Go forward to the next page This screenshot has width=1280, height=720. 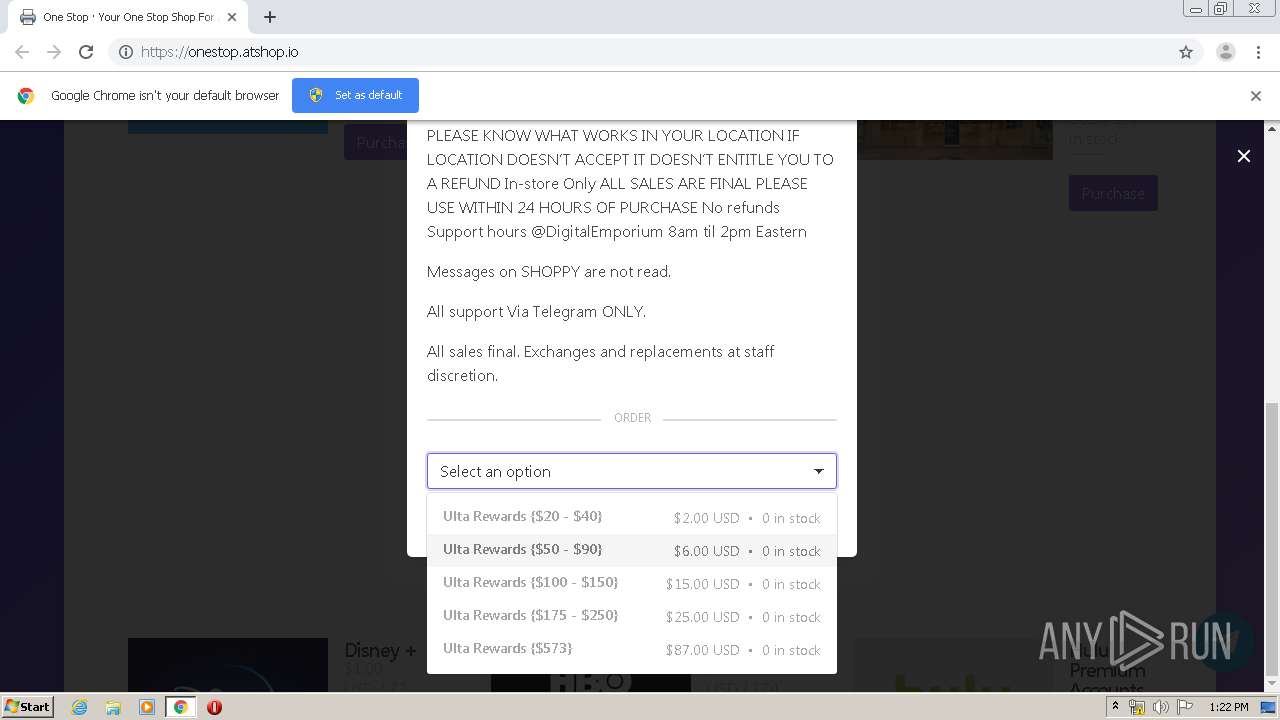(54, 52)
